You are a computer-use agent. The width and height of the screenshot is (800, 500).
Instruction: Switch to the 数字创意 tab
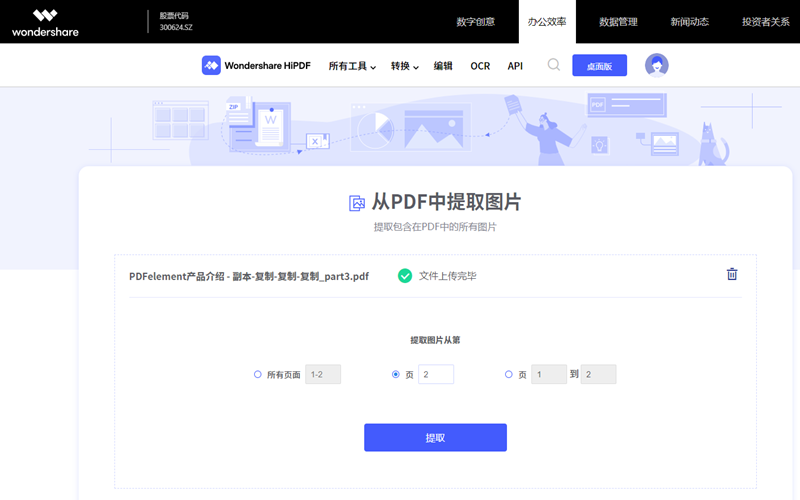point(475,21)
